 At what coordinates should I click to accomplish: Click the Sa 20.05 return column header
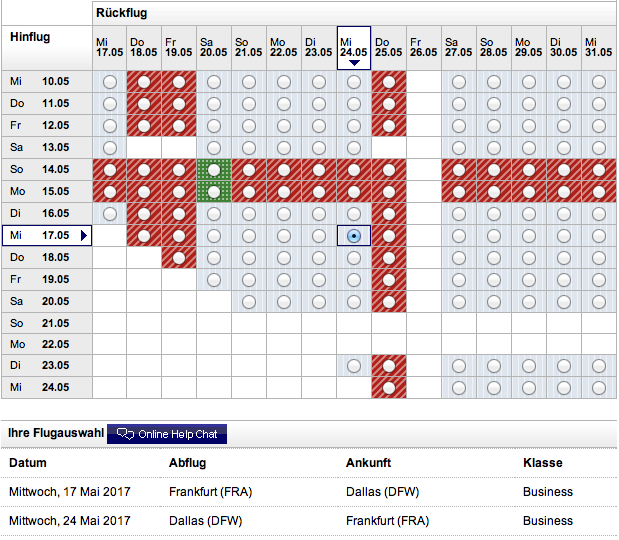point(214,48)
